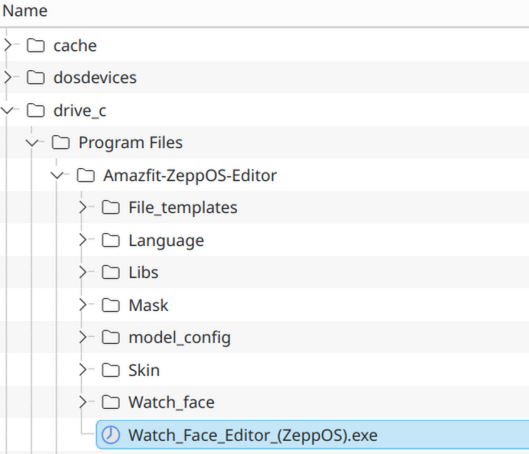Click the Program Files folder icon
The image size is (529, 454).
click(61, 143)
